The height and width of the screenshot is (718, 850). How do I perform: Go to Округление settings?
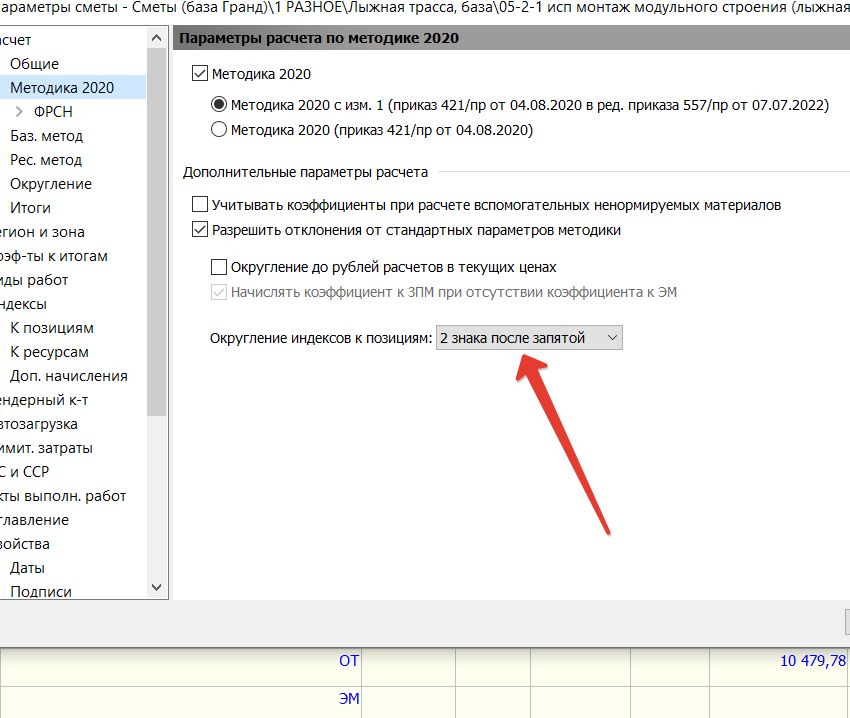click(x=51, y=184)
